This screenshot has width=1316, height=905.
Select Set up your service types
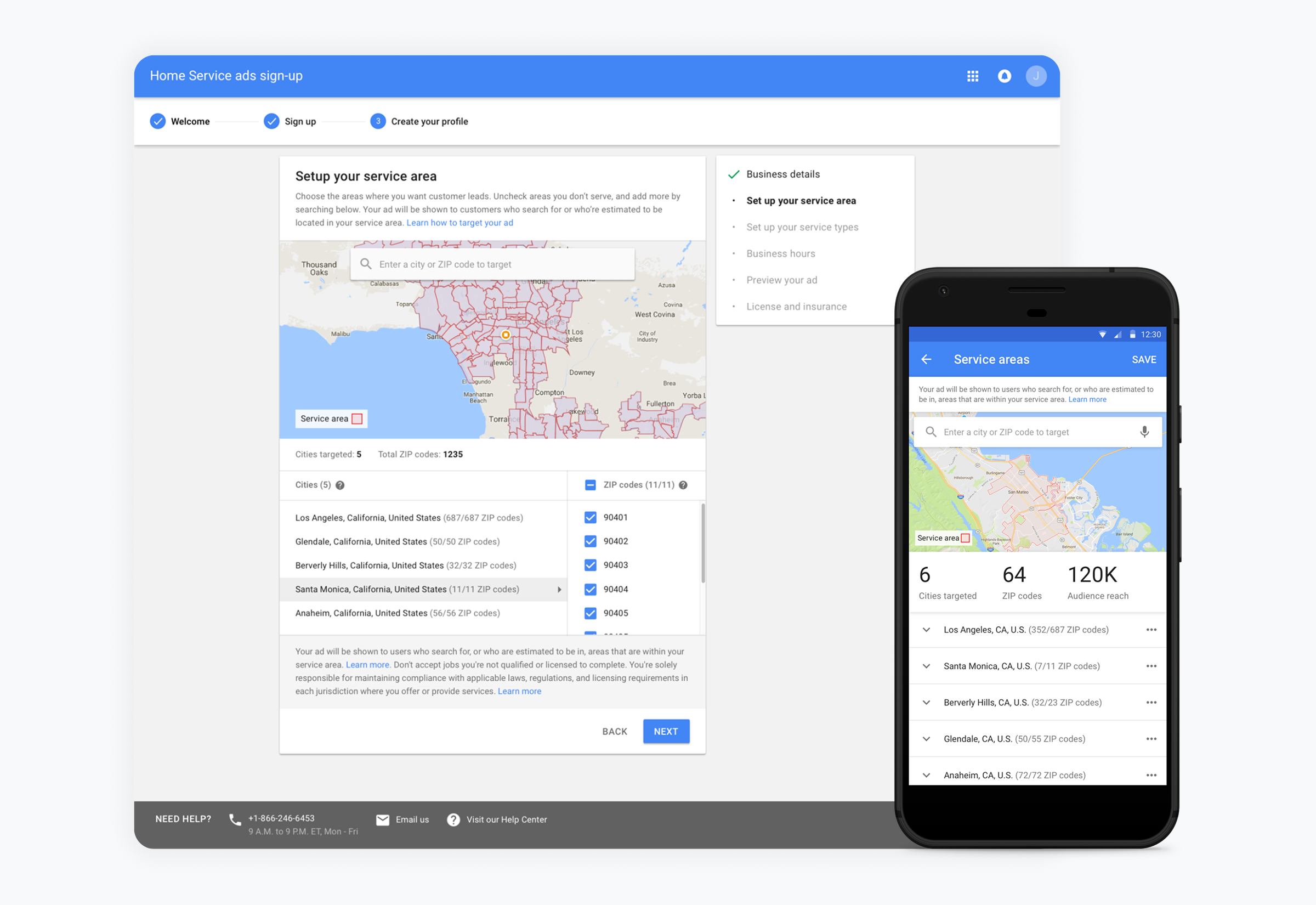click(x=801, y=228)
